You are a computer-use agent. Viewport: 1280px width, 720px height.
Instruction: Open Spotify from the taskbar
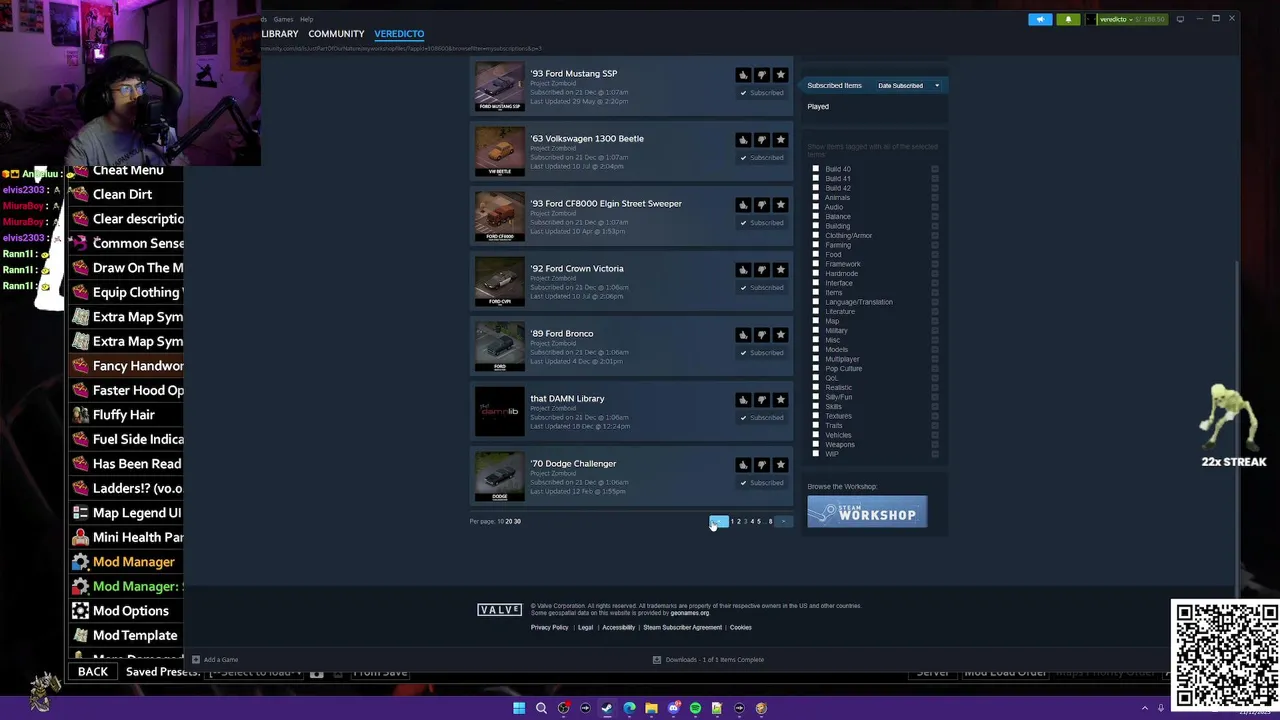click(x=695, y=708)
